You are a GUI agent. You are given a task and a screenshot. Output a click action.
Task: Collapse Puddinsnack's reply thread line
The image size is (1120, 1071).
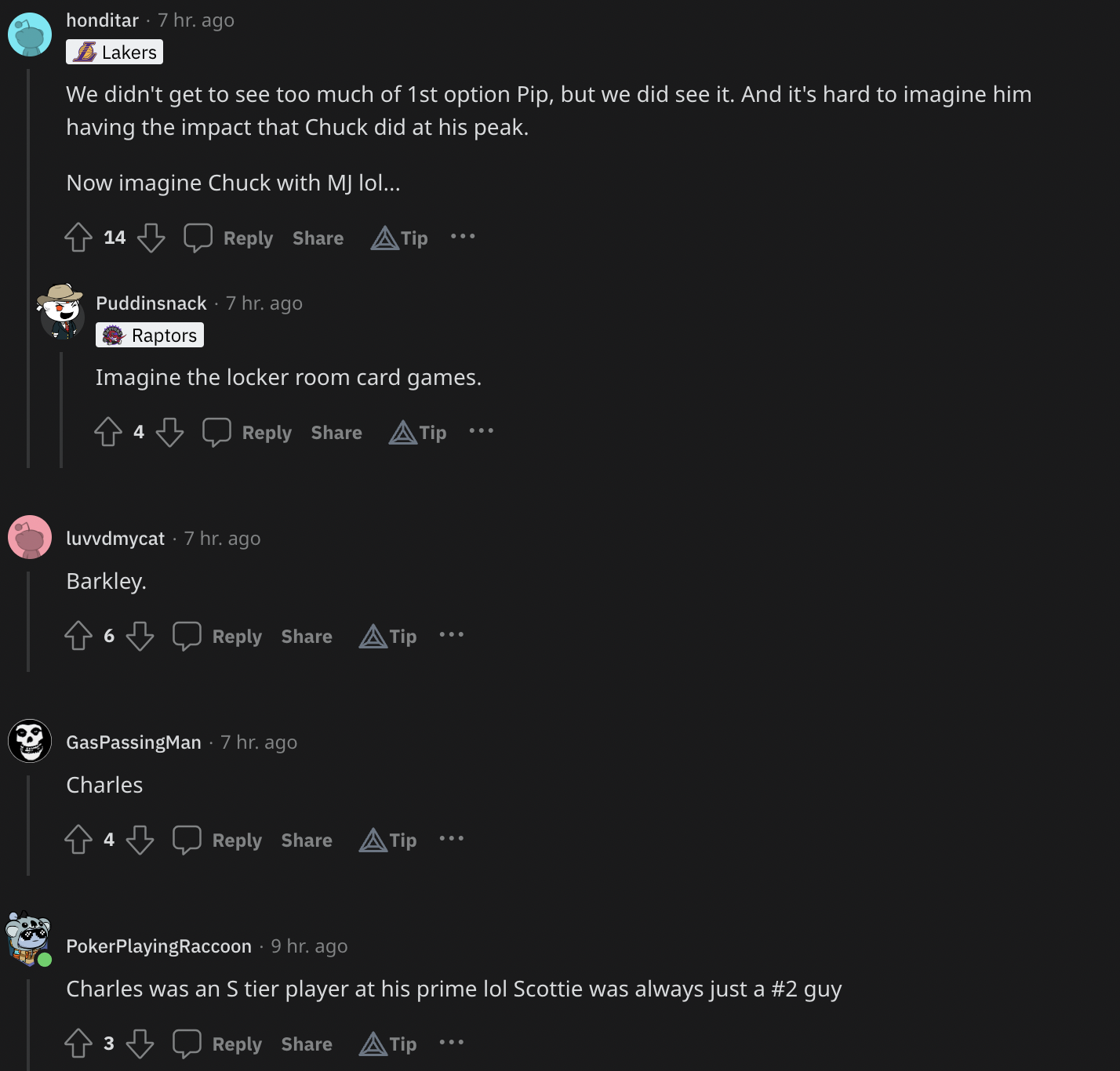click(x=61, y=410)
